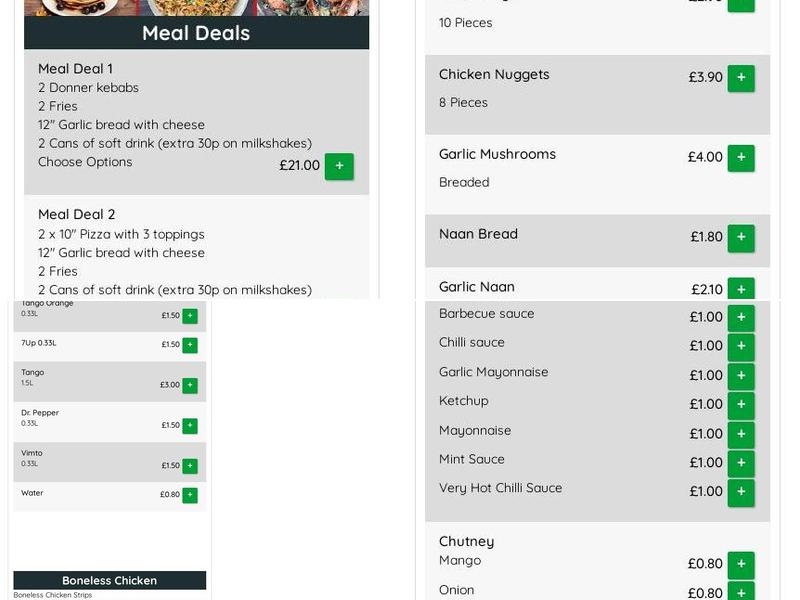Add Mango chutney to the order
Viewport: 800px width, 600px height.
[741, 564]
